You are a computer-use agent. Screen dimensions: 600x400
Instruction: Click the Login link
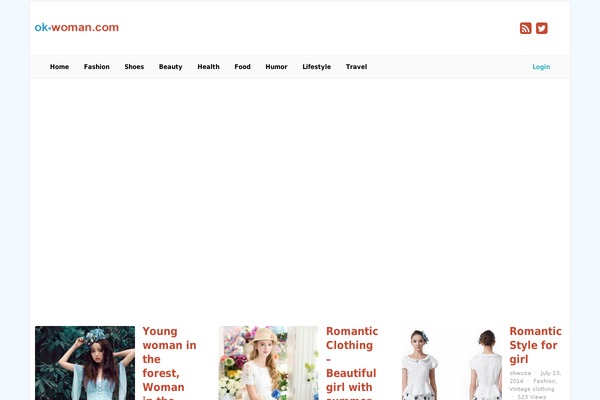coord(541,67)
